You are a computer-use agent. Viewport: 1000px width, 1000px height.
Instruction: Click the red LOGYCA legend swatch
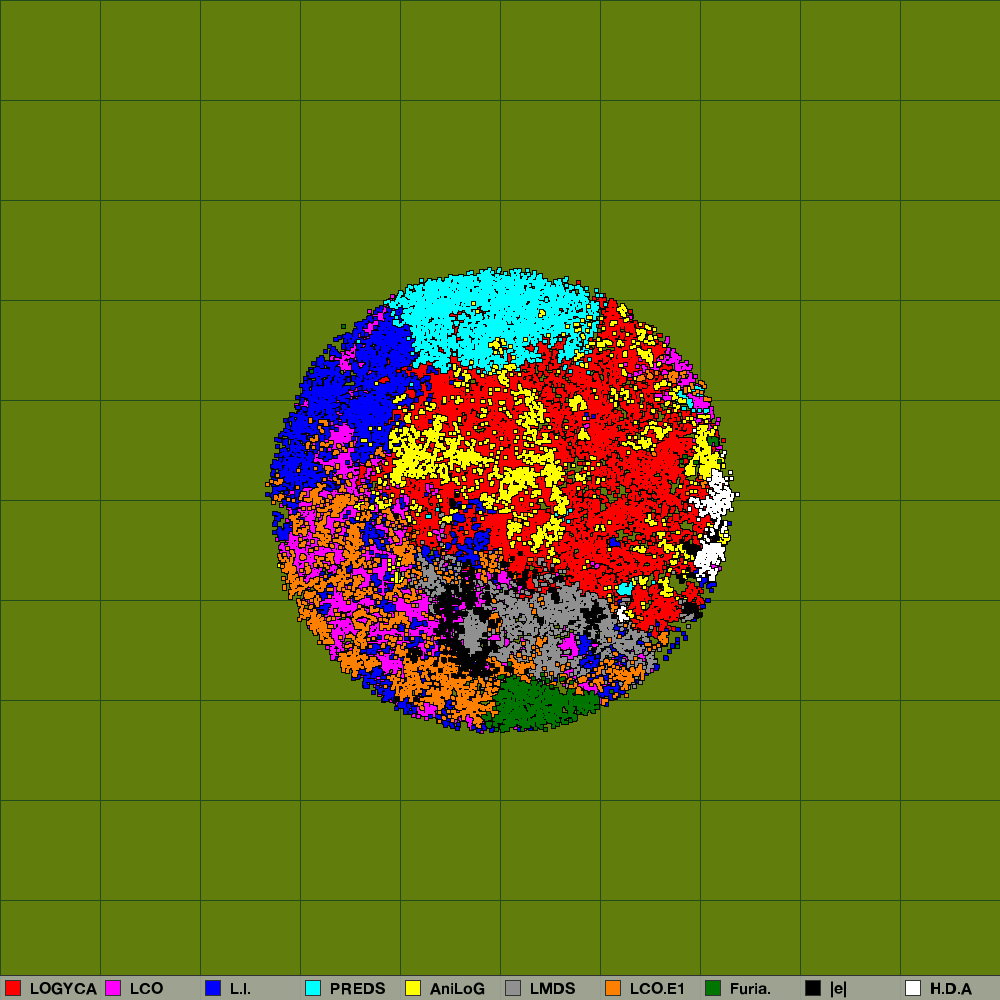13,988
